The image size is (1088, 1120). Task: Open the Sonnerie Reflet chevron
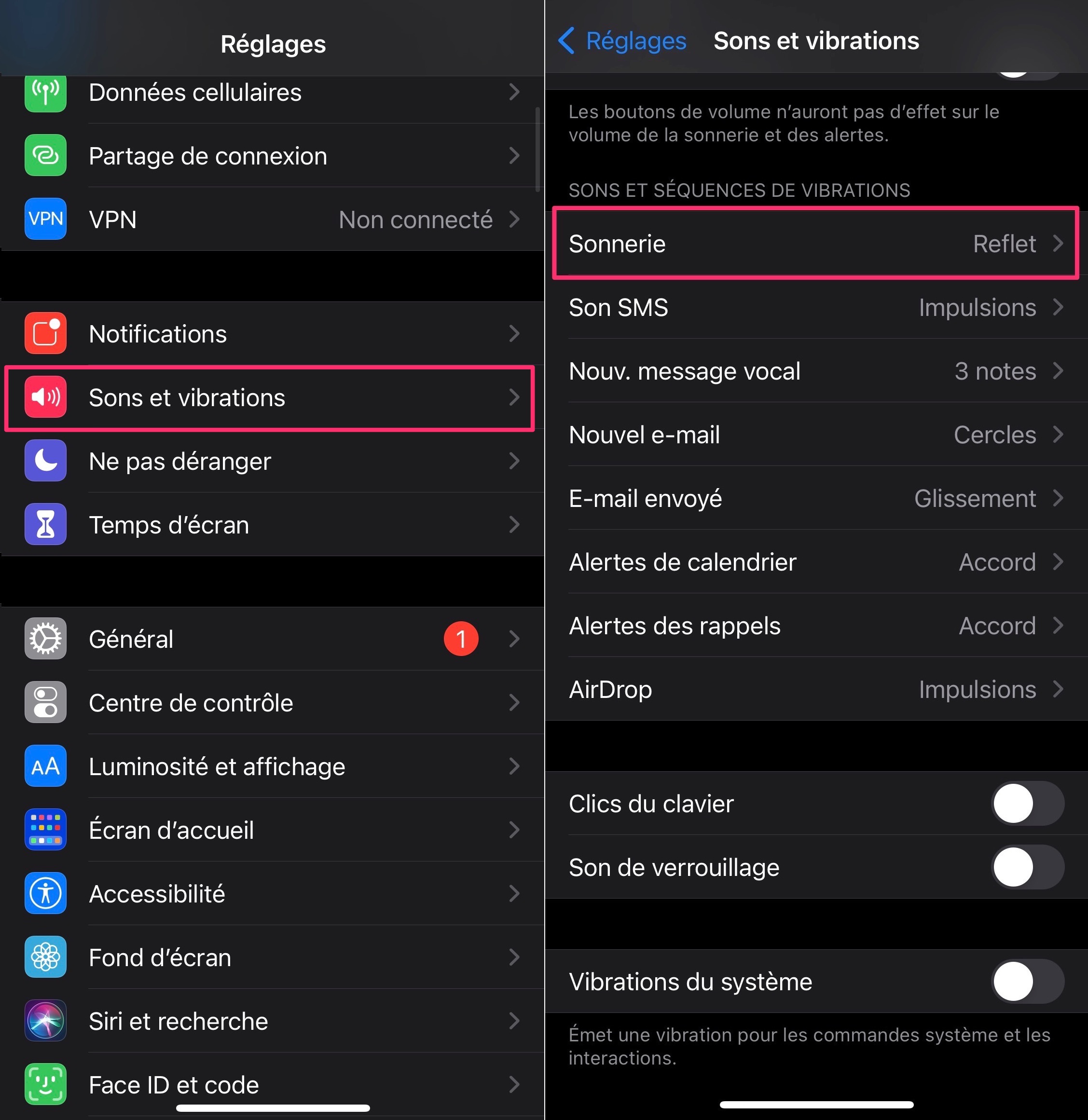(x=1058, y=244)
